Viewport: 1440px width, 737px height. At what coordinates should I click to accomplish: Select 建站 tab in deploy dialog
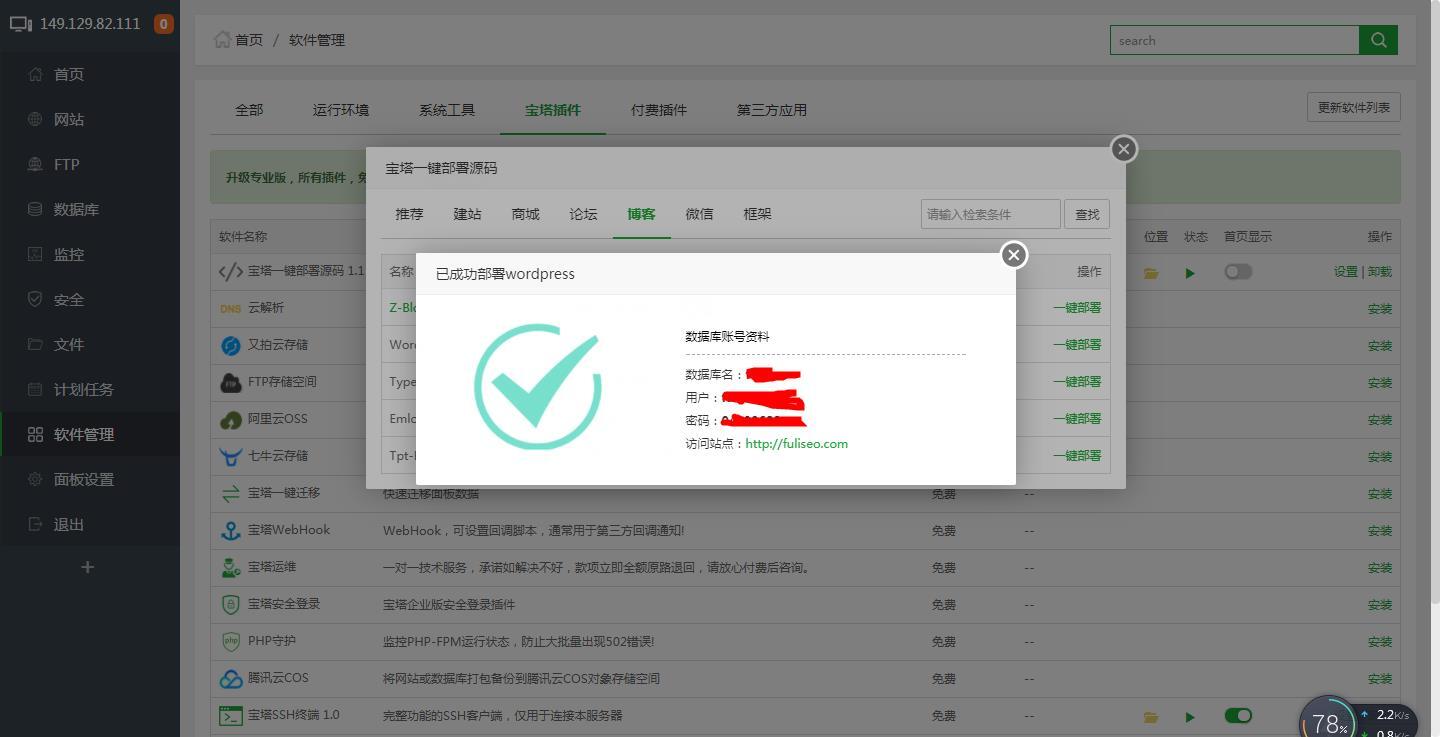click(x=467, y=214)
